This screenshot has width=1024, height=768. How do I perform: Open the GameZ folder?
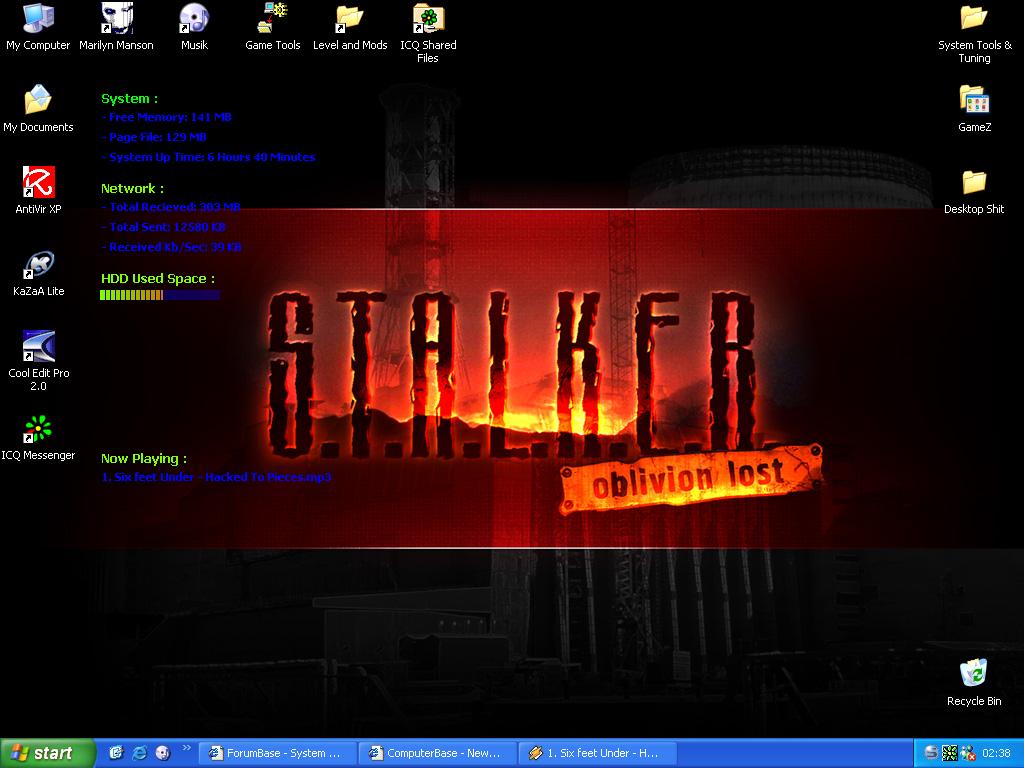tap(974, 109)
